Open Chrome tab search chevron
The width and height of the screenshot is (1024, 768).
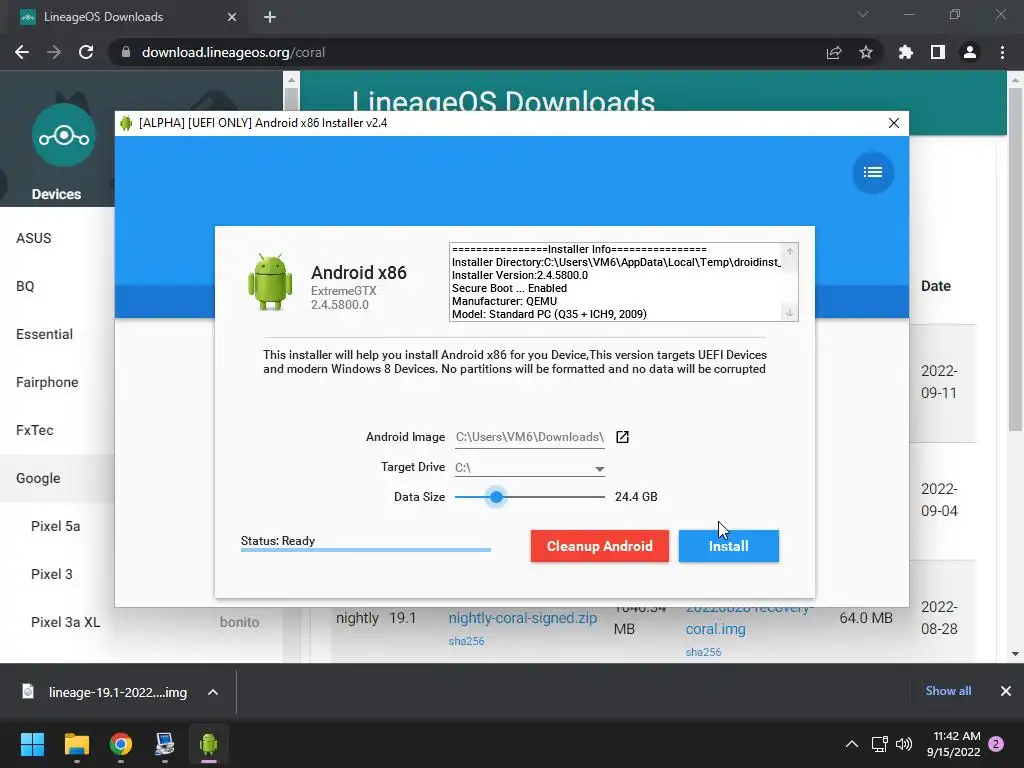pos(863,14)
